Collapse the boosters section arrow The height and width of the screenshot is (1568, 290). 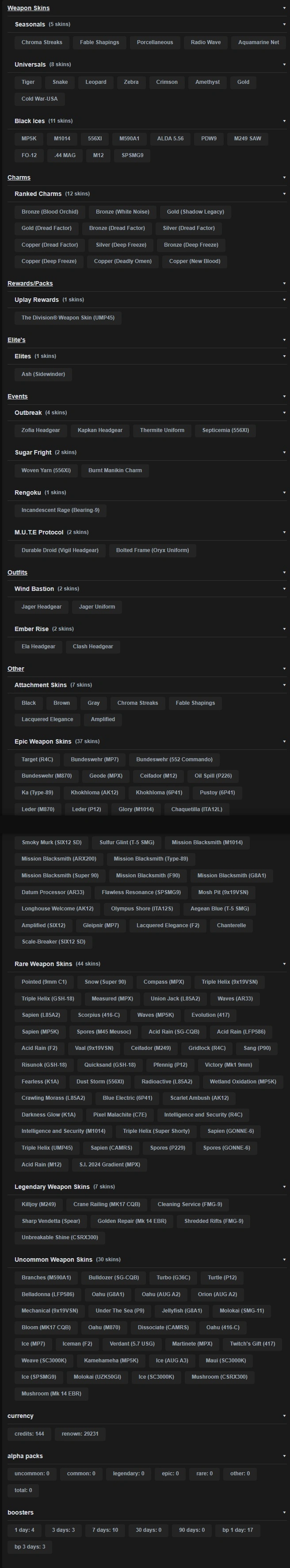point(284,1512)
